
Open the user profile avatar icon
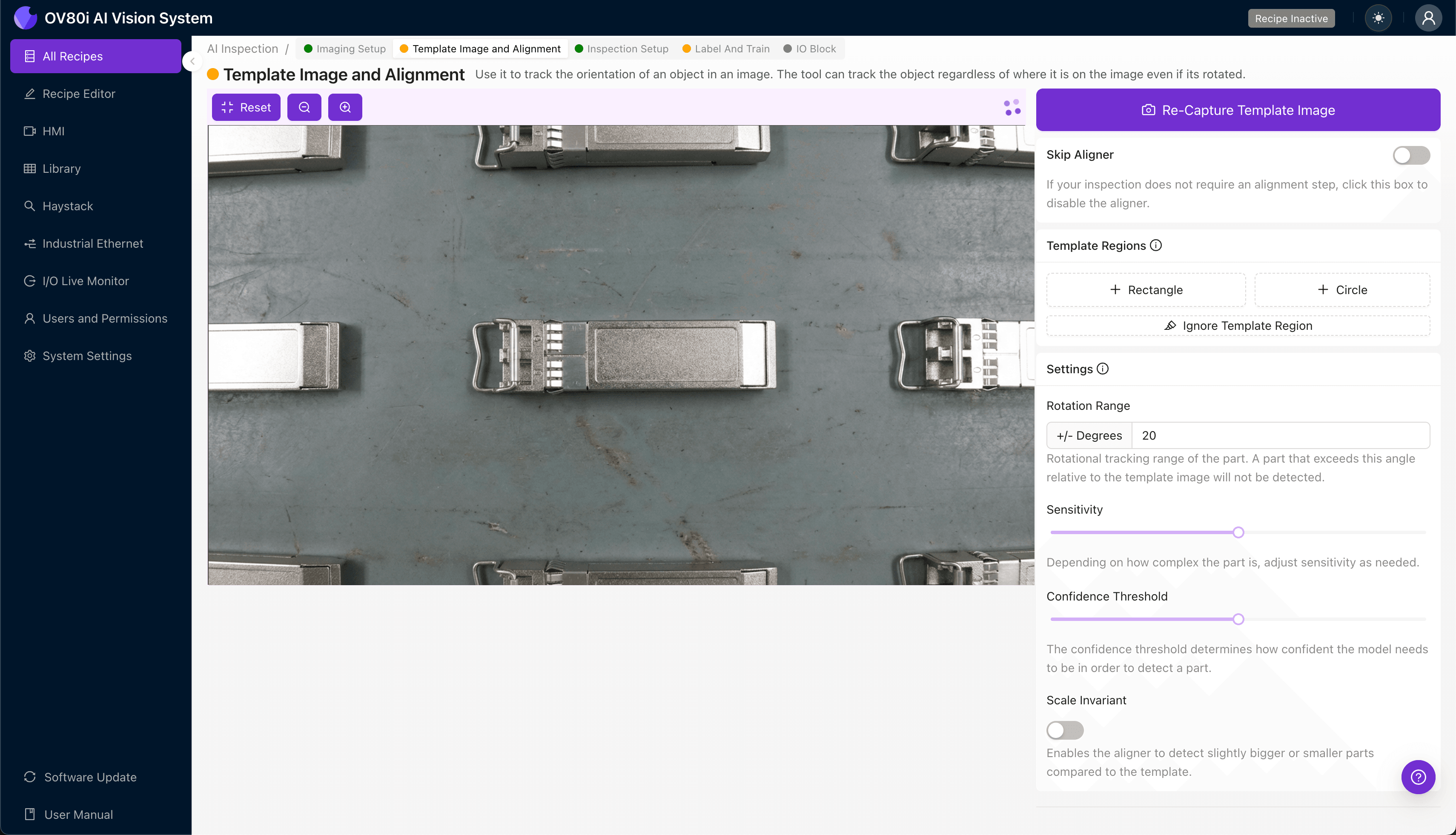[x=1428, y=18]
